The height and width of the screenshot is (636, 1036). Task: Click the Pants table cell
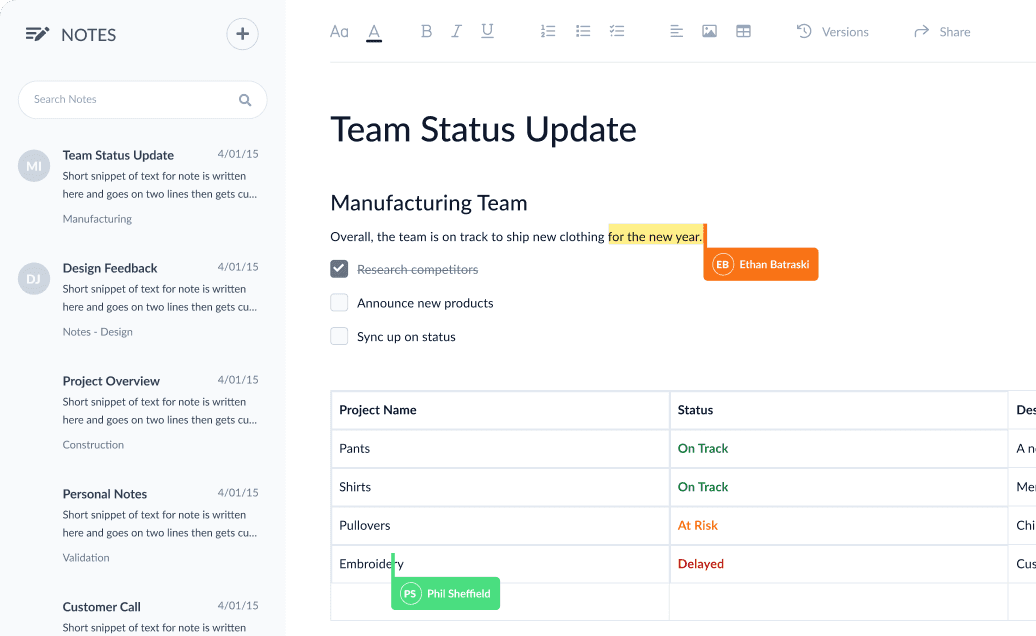(500, 448)
